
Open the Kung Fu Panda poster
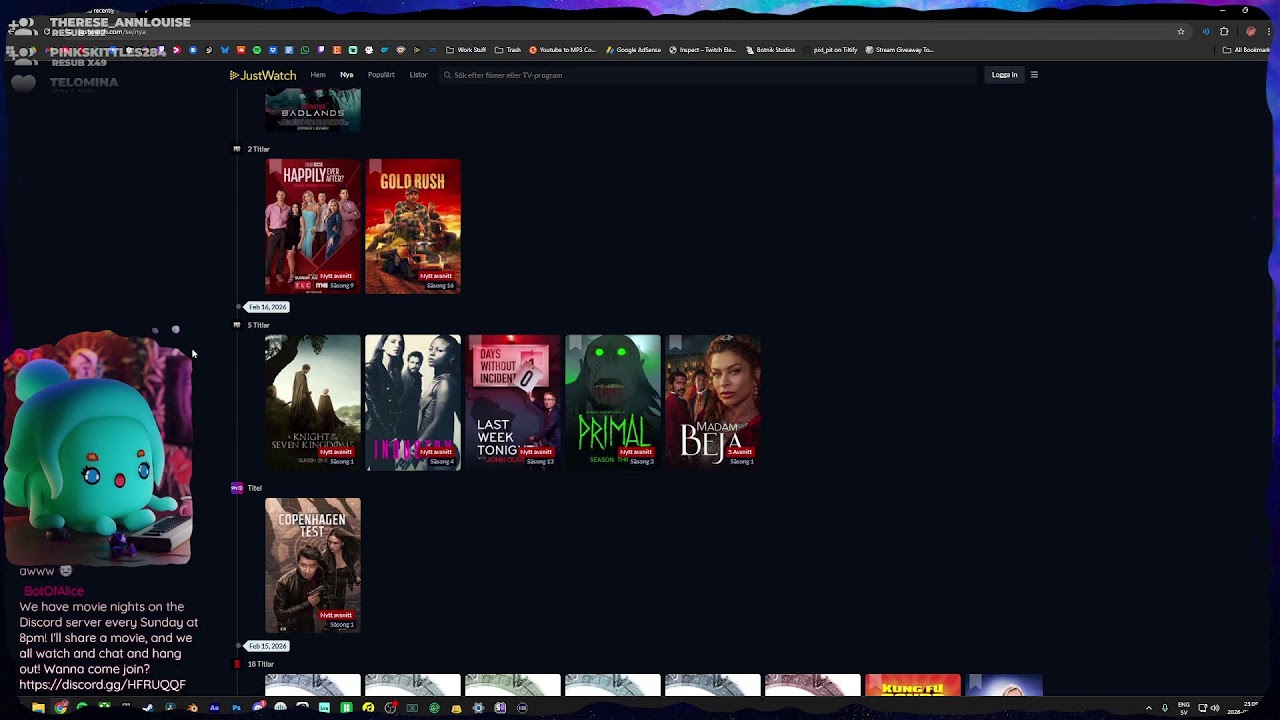pos(913,684)
